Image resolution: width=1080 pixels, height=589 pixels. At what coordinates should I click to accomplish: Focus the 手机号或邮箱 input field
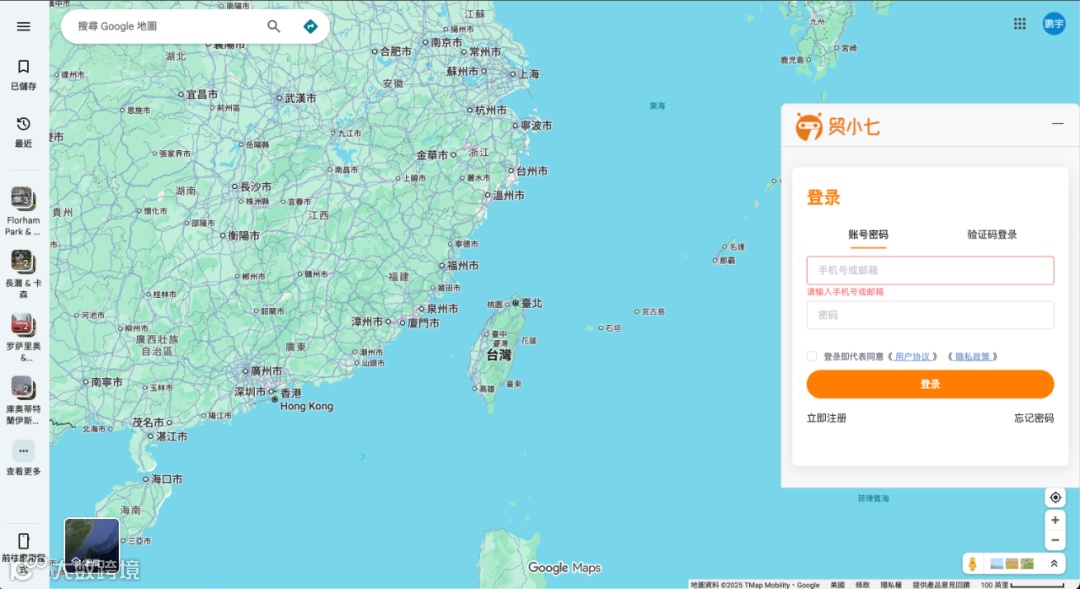(930, 270)
